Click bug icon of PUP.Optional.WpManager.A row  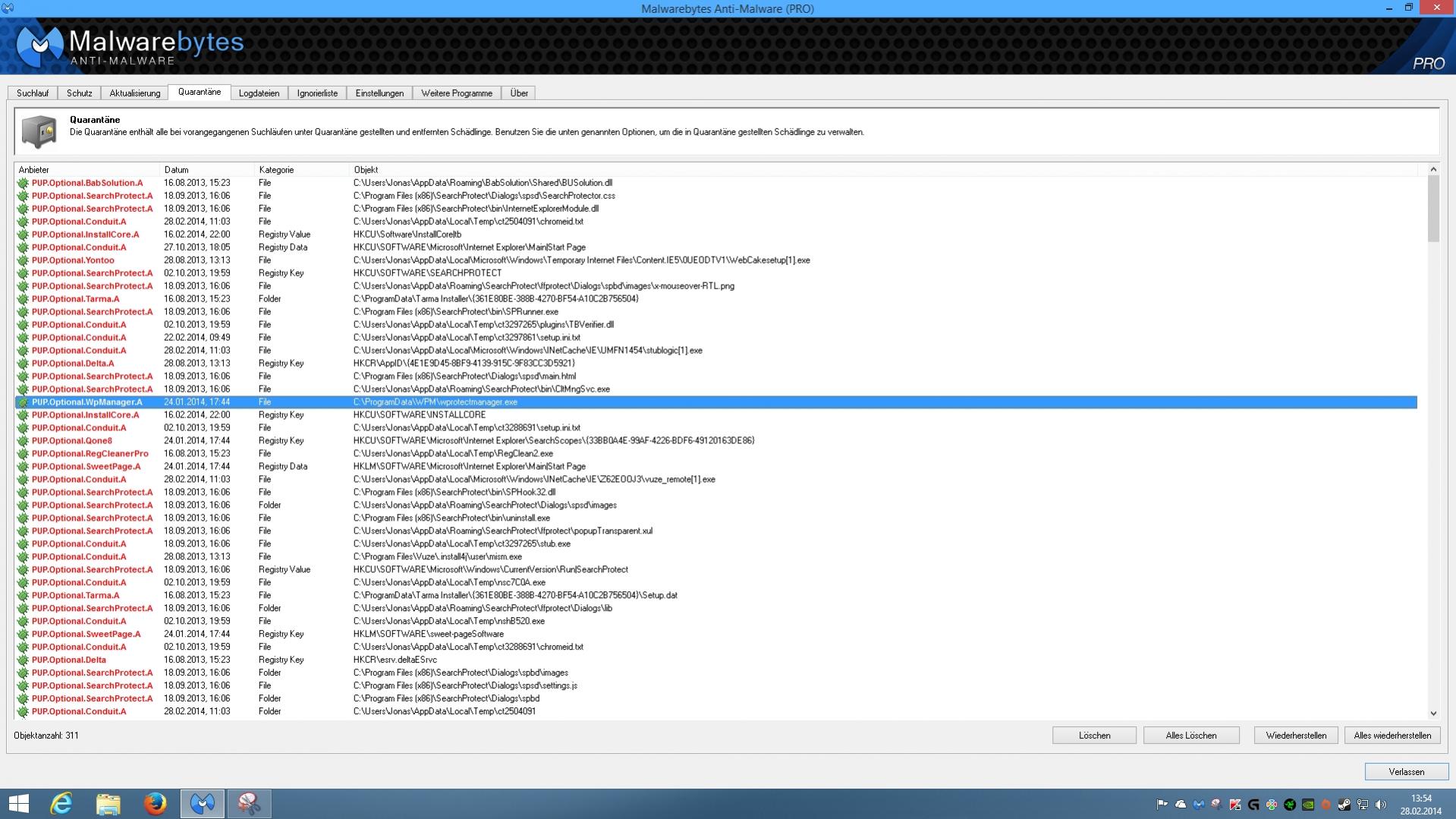pos(23,402)
